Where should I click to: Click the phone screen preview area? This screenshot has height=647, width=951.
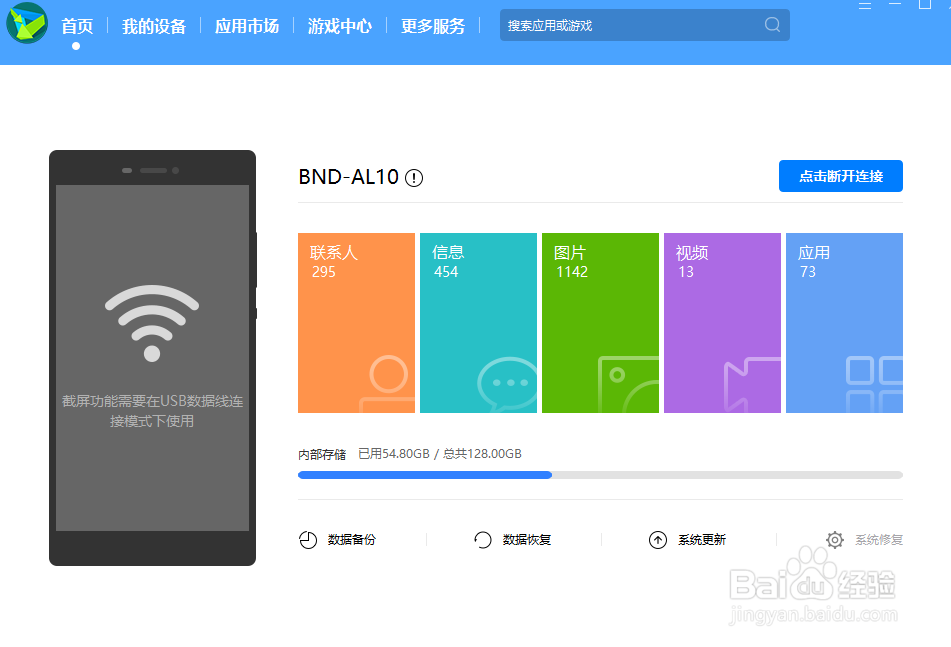[152, 358]
